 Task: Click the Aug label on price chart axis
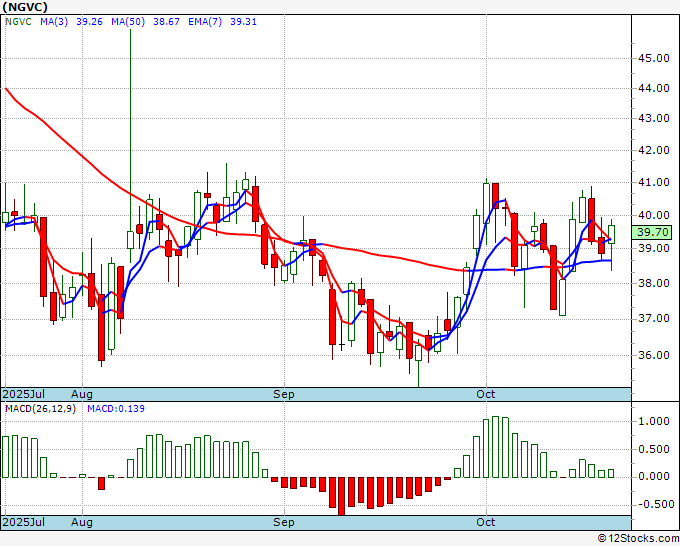pos(82,394)
